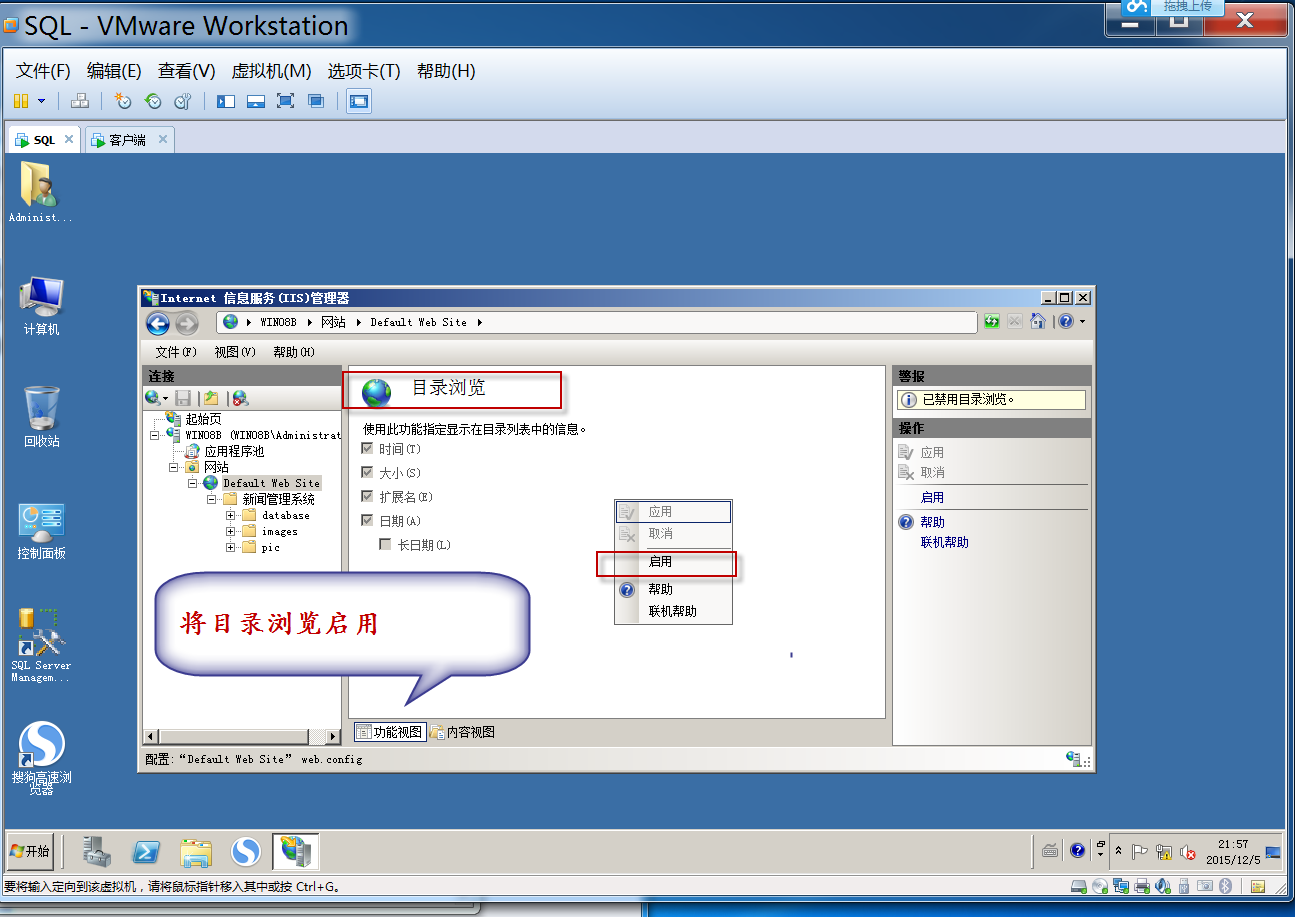Screen dimensions: 1295x917
Task: Collapse the WIN08B server node
Action: point(155,436)
